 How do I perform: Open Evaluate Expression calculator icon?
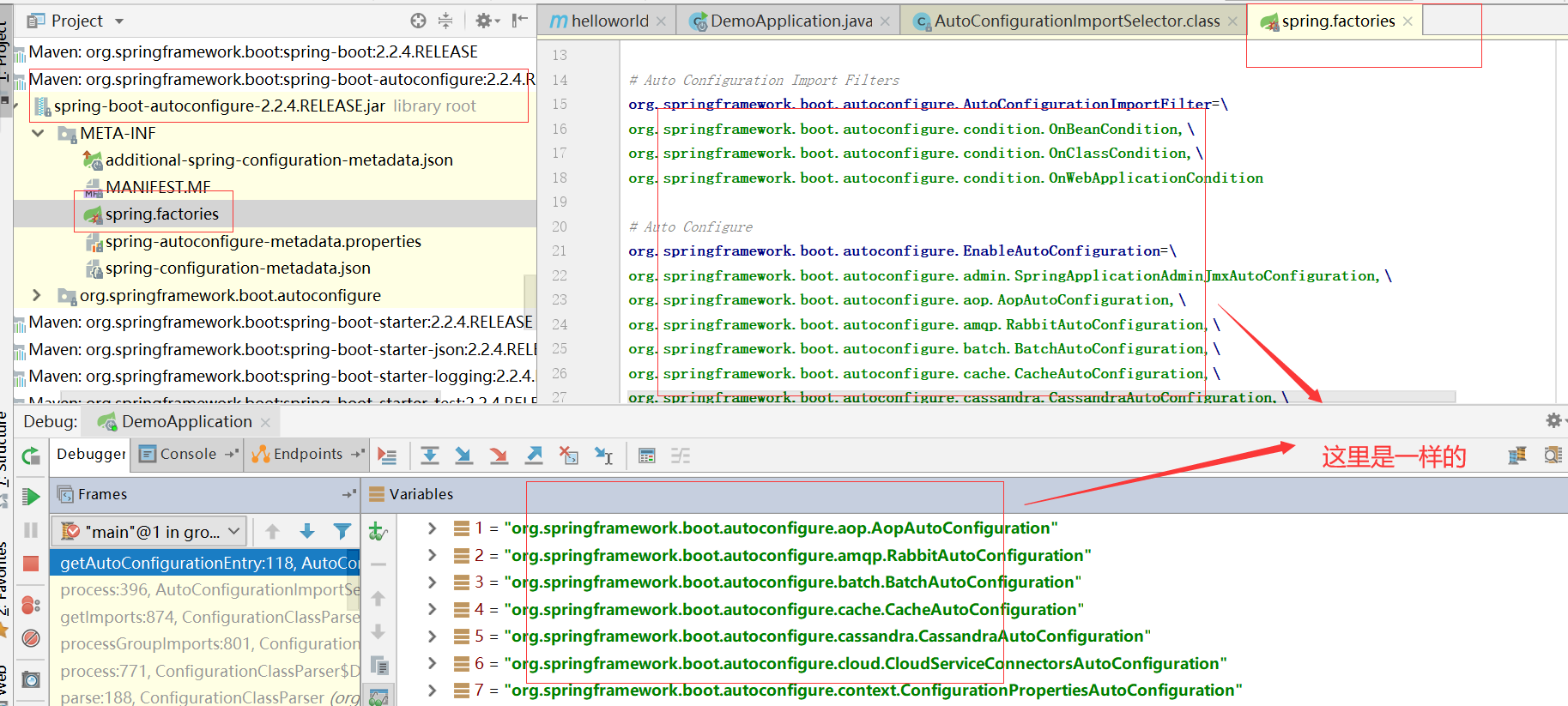coord(647,456)
